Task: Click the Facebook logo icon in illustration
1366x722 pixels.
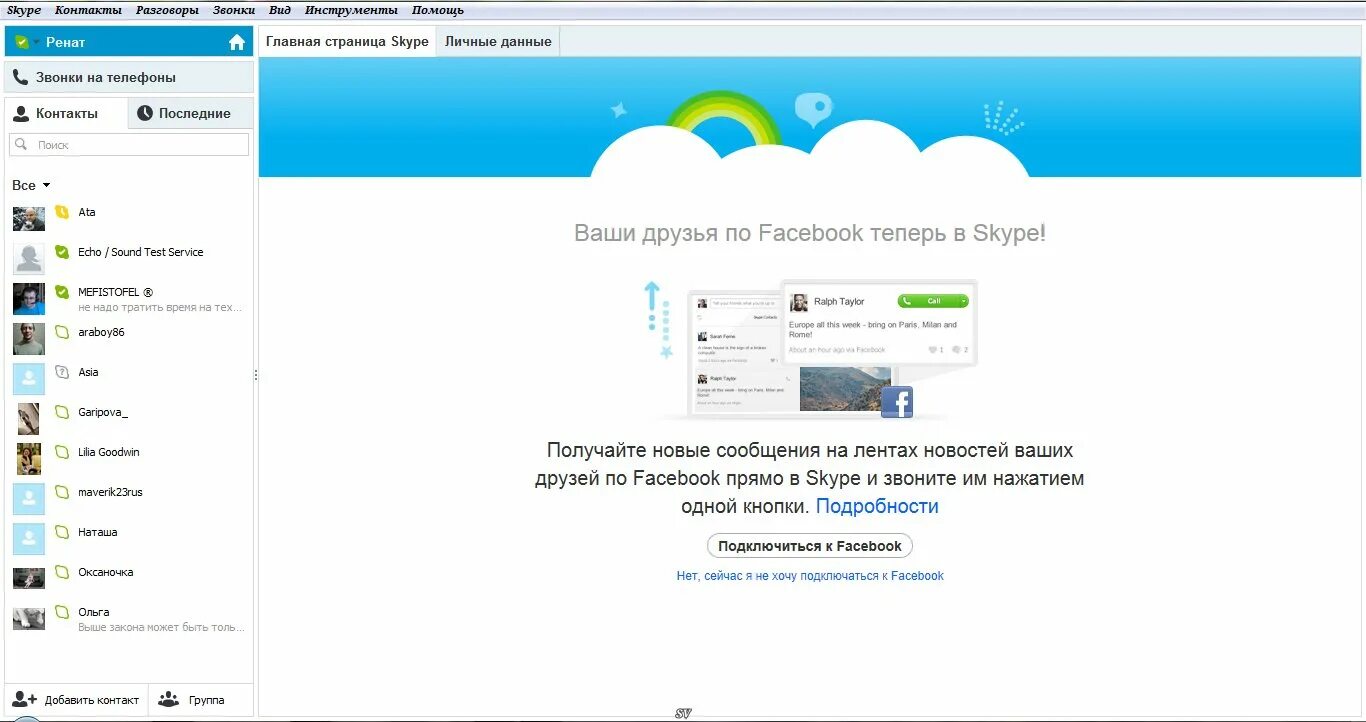Action: click(897, 402)
